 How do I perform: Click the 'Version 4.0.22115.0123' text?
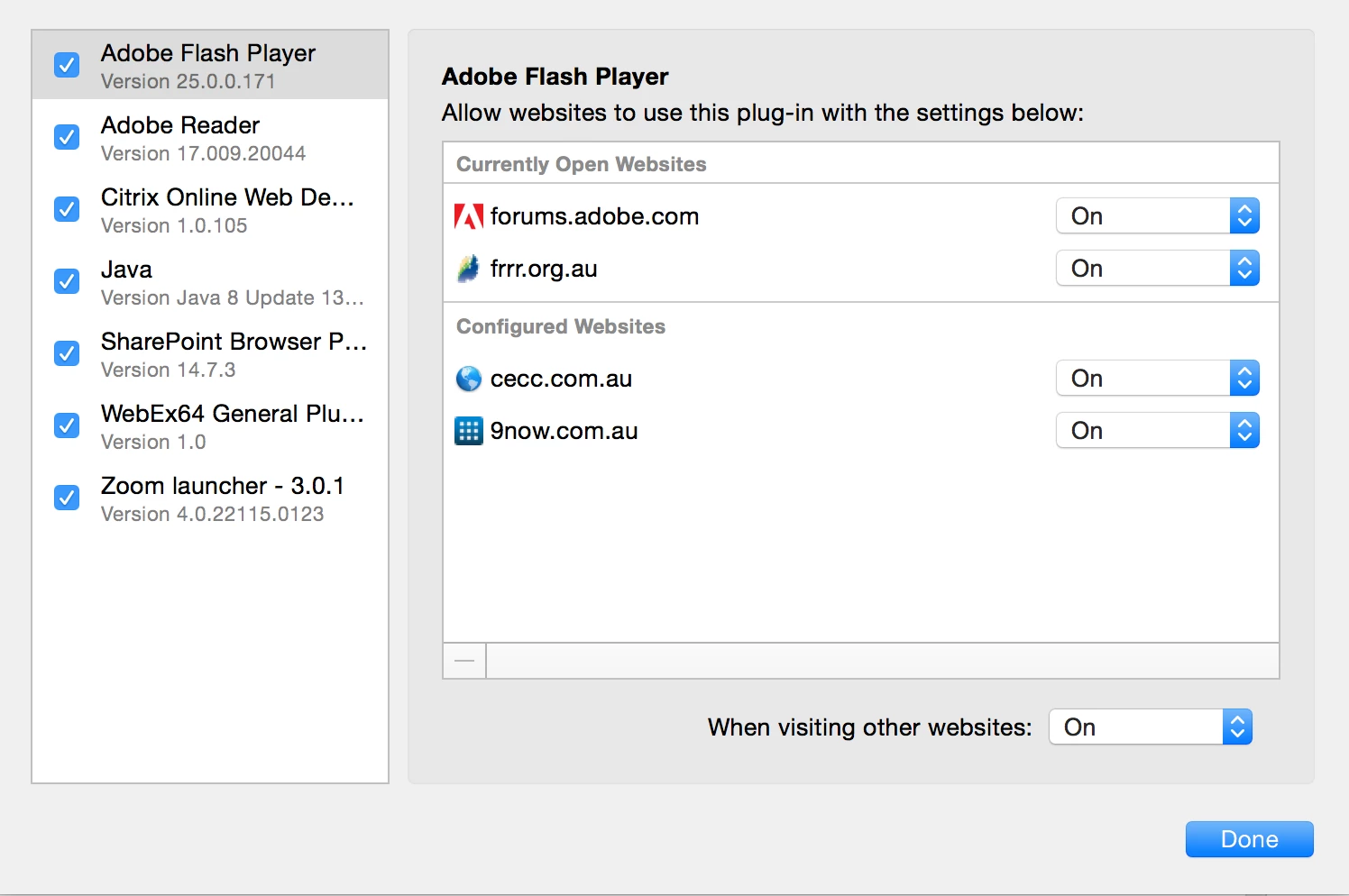coord(213,514)
